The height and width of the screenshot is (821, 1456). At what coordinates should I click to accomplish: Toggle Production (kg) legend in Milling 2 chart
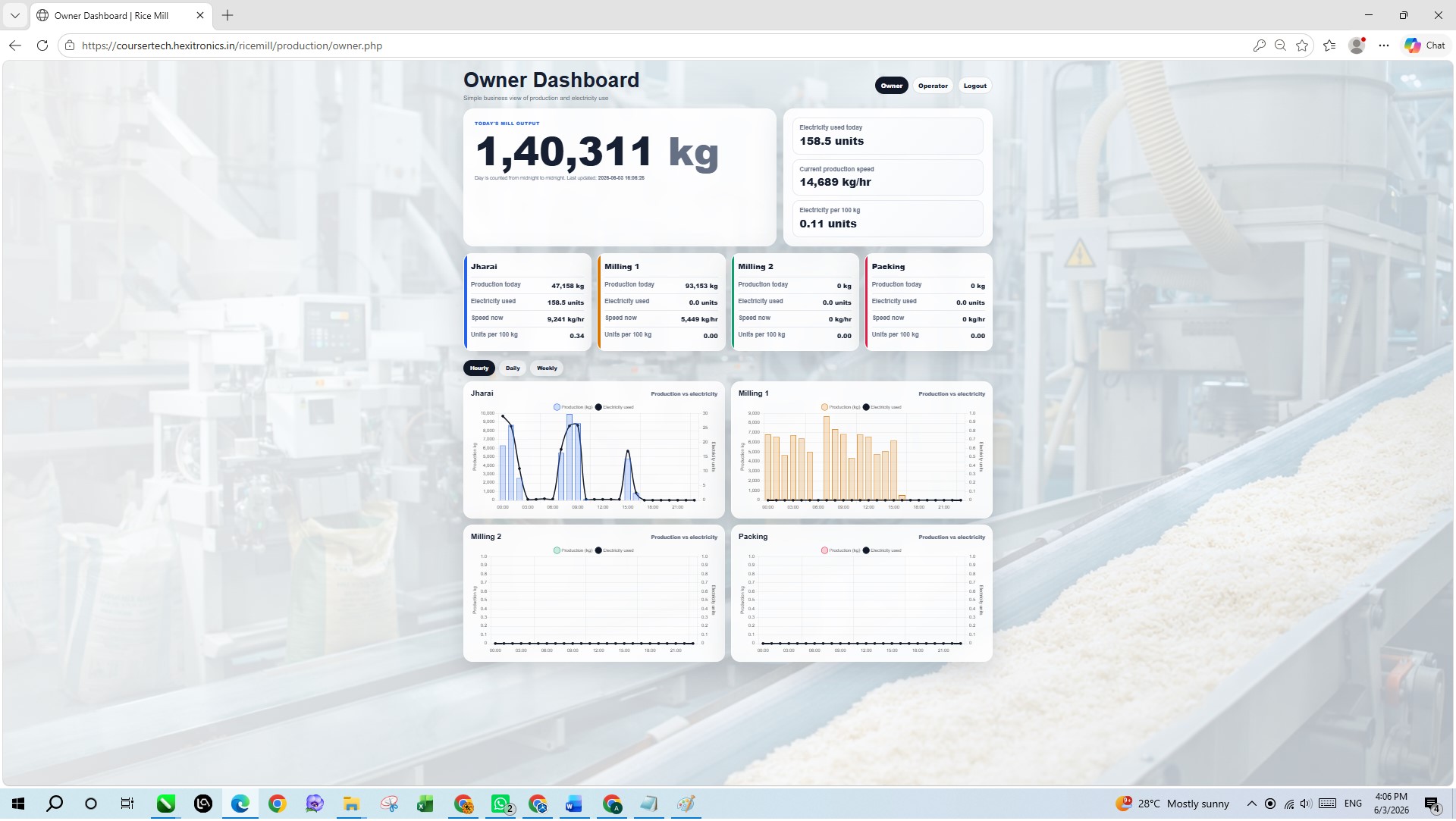(x=573, y=550)
